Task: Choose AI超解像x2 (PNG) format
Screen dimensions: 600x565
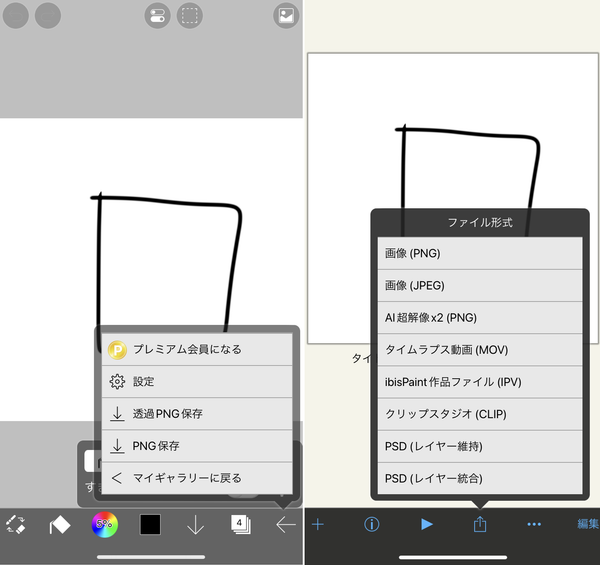Action: [x=480, y=318]
